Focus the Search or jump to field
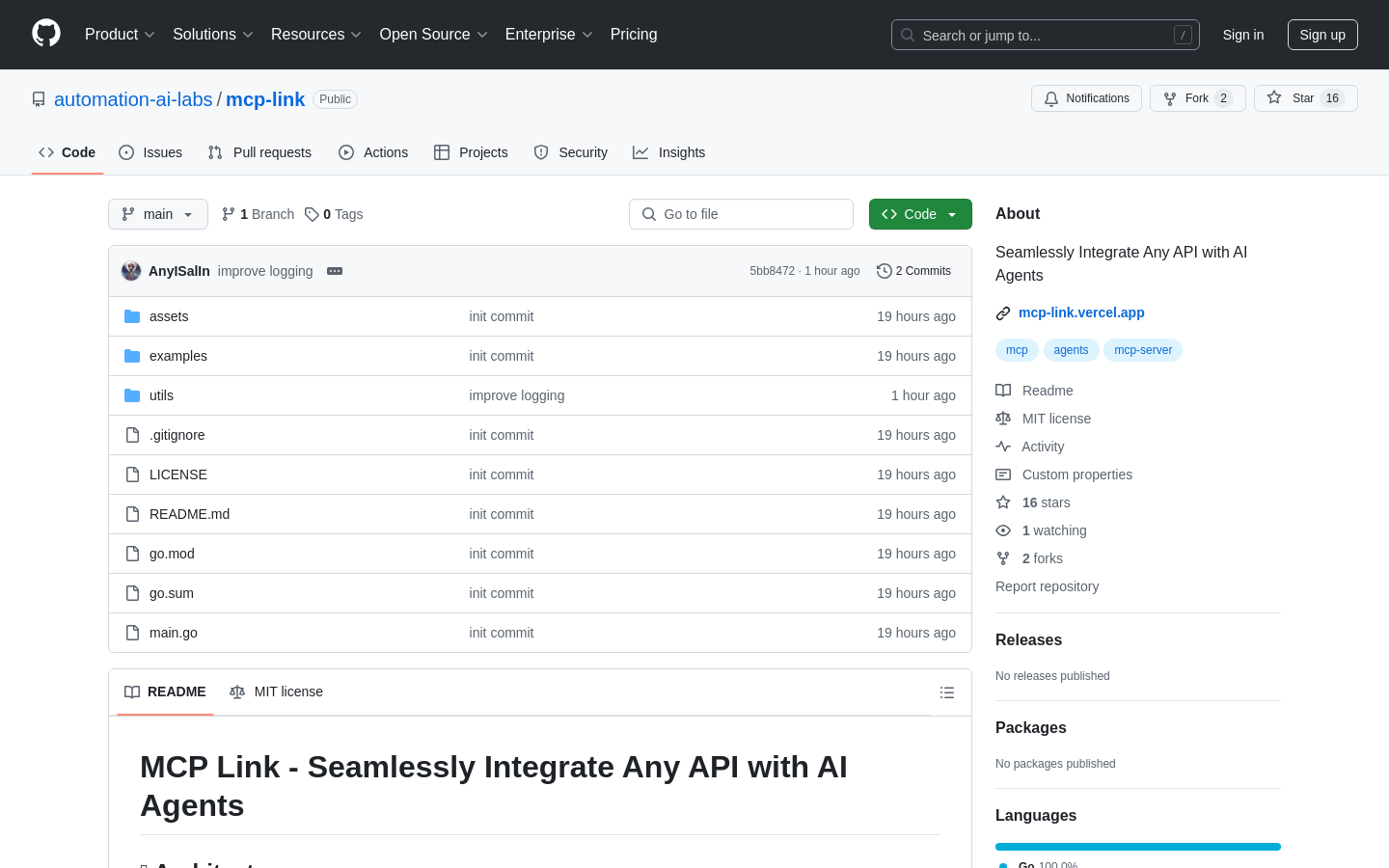The image size is (1389, 868). (x=1046, y=35)
